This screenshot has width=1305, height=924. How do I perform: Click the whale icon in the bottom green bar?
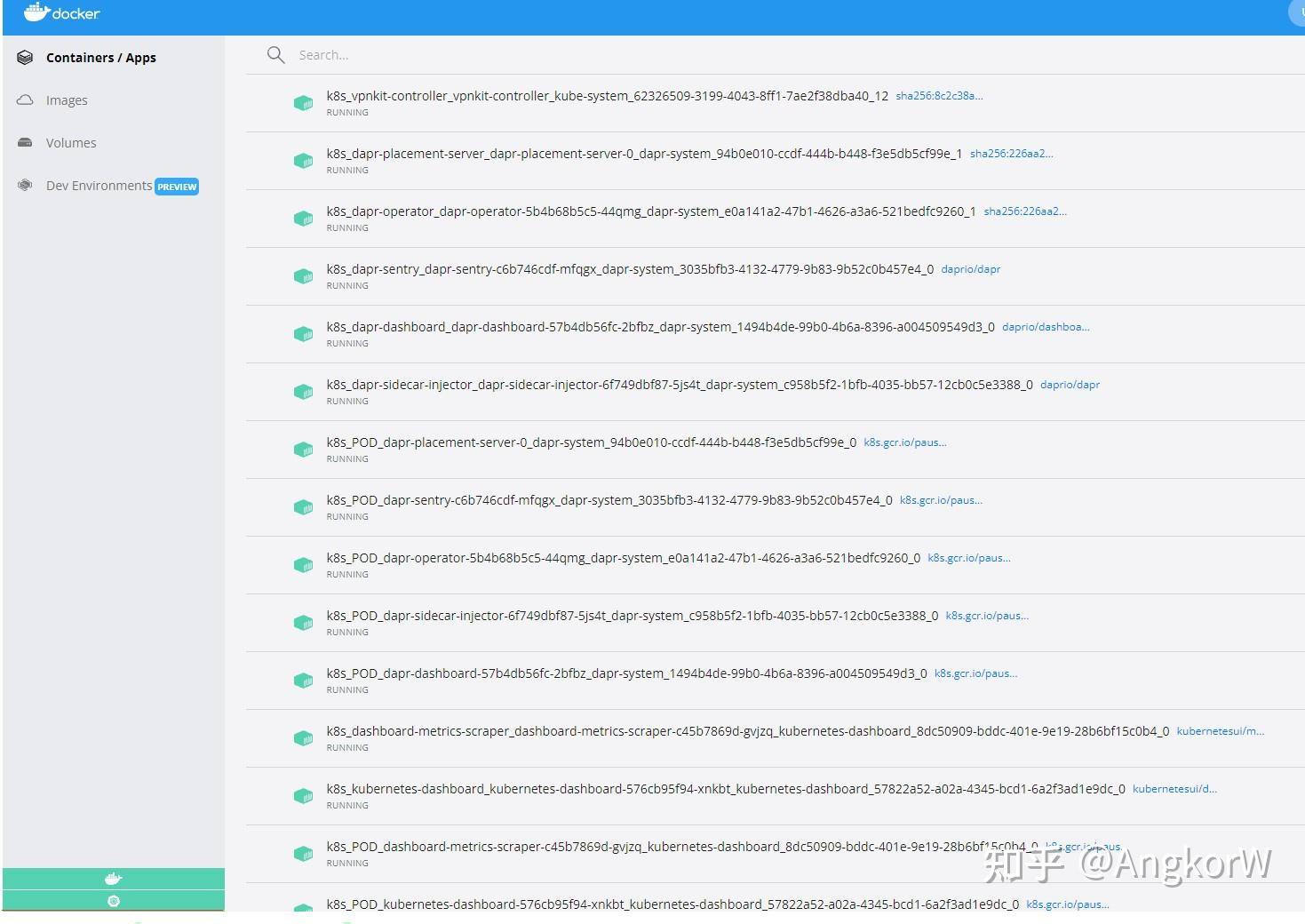[x=113, y=878]
